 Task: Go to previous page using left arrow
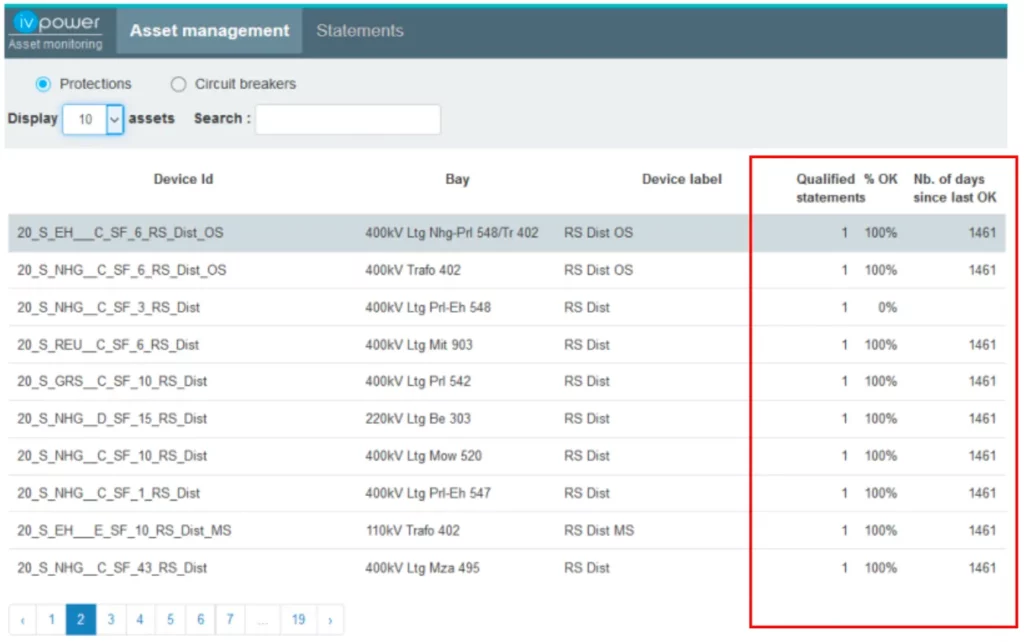point(22,620)
